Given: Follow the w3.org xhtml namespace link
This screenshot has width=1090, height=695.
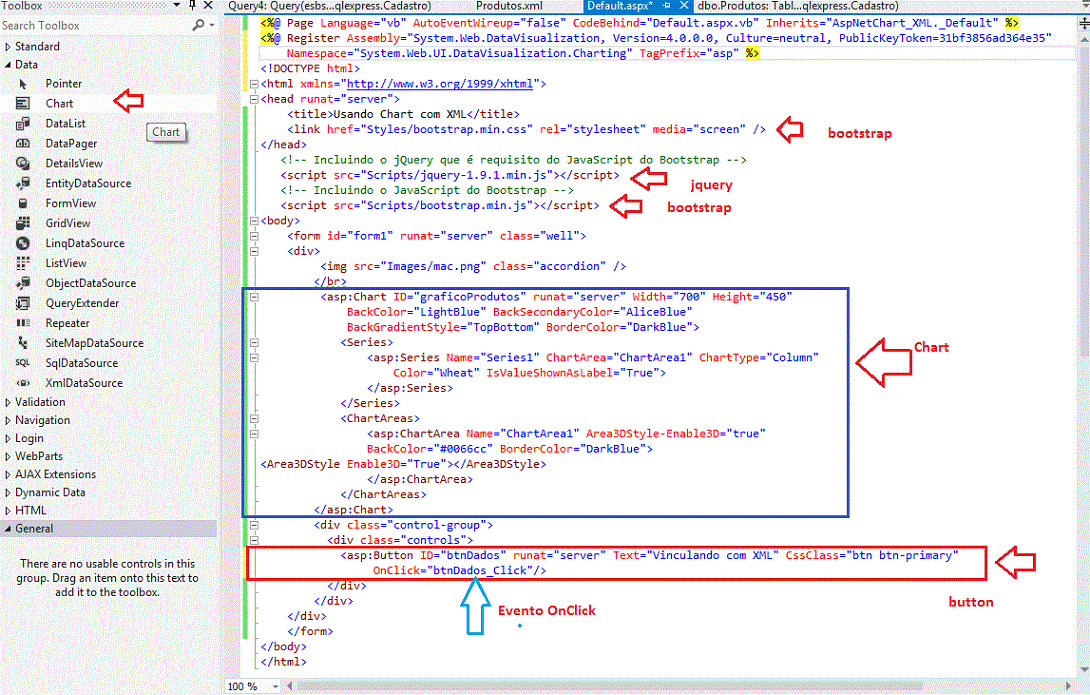Looking at the screenshot, I should point(440,84).
